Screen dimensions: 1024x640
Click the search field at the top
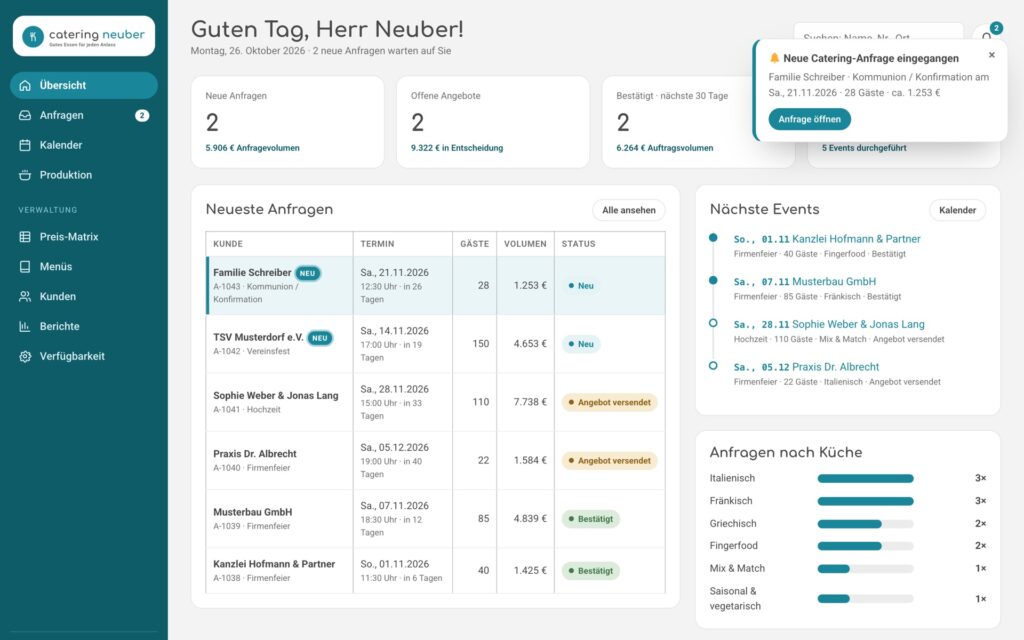click(x=878, y=35)
